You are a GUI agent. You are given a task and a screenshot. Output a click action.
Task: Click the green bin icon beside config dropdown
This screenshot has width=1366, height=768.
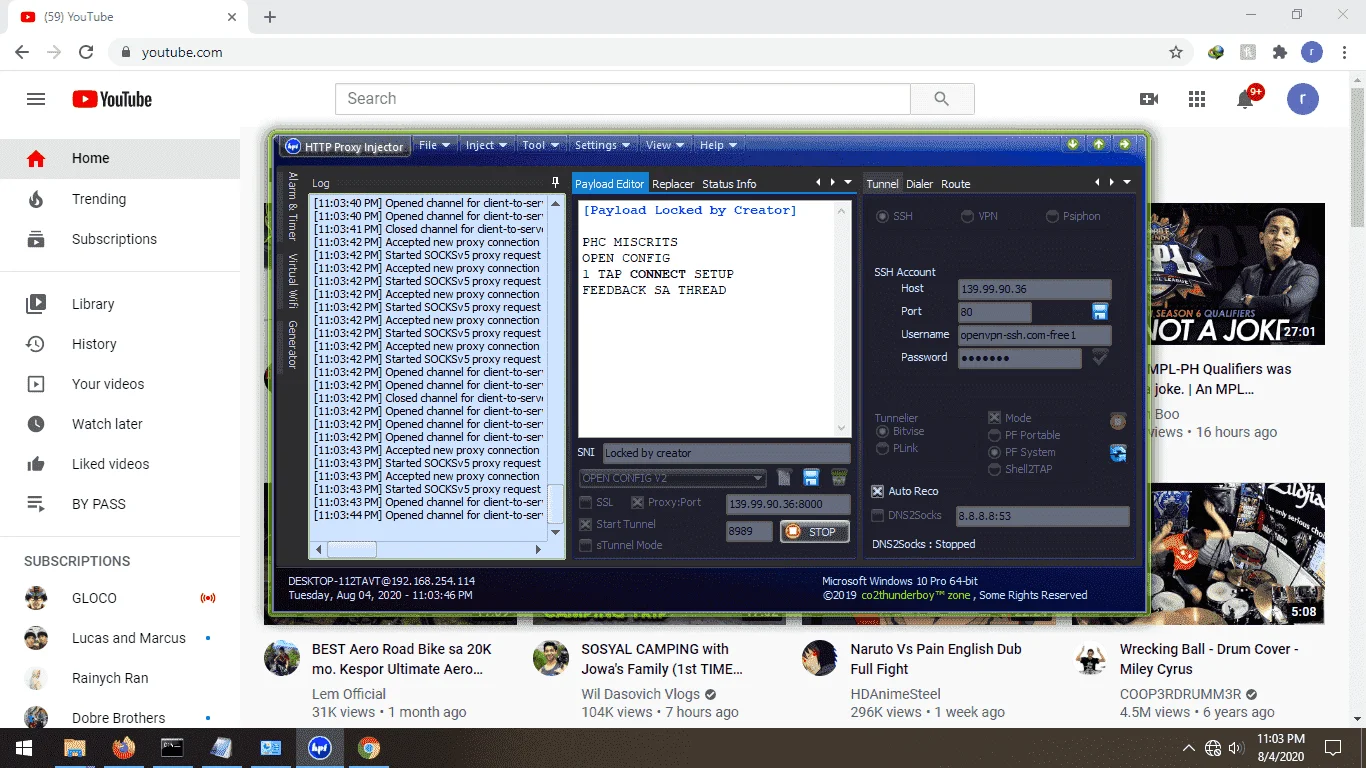839,478
